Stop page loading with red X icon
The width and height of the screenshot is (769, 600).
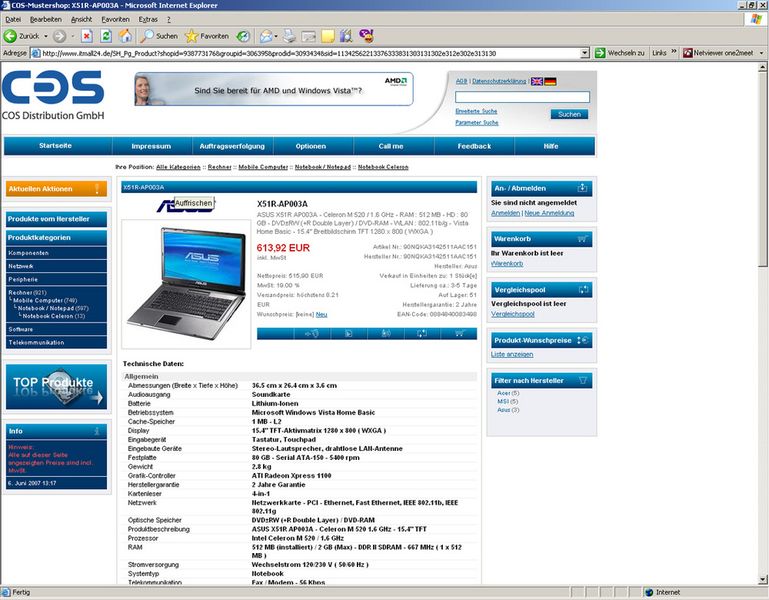87,36
